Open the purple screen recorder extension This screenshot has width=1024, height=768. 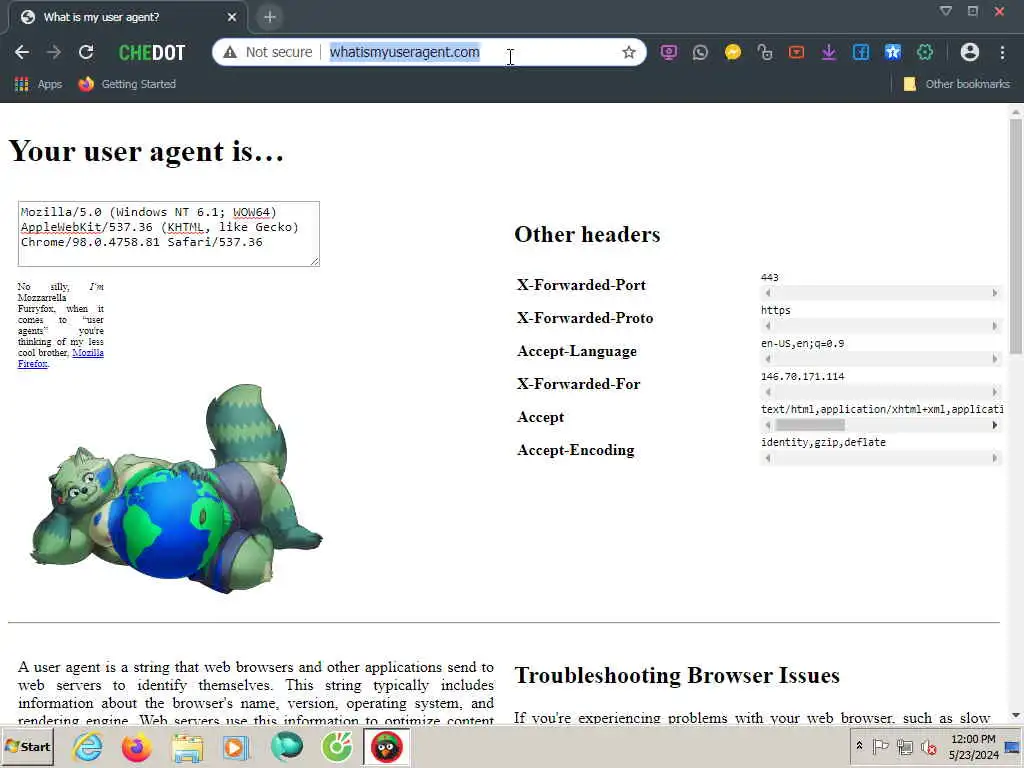pos(668,52)
